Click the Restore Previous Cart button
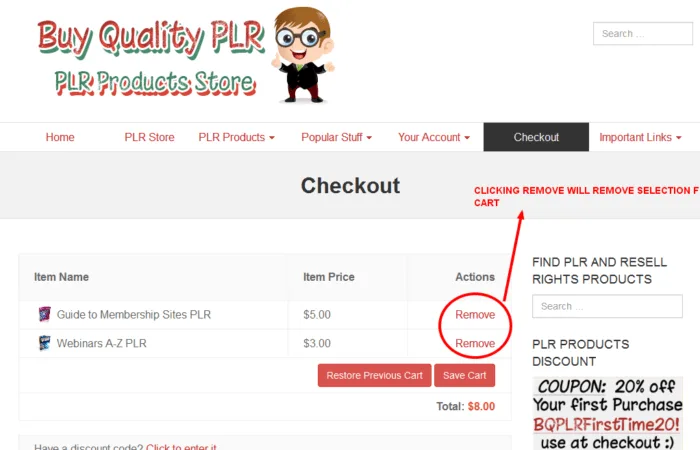Viewport: 700px width, 450px height. 375,375
